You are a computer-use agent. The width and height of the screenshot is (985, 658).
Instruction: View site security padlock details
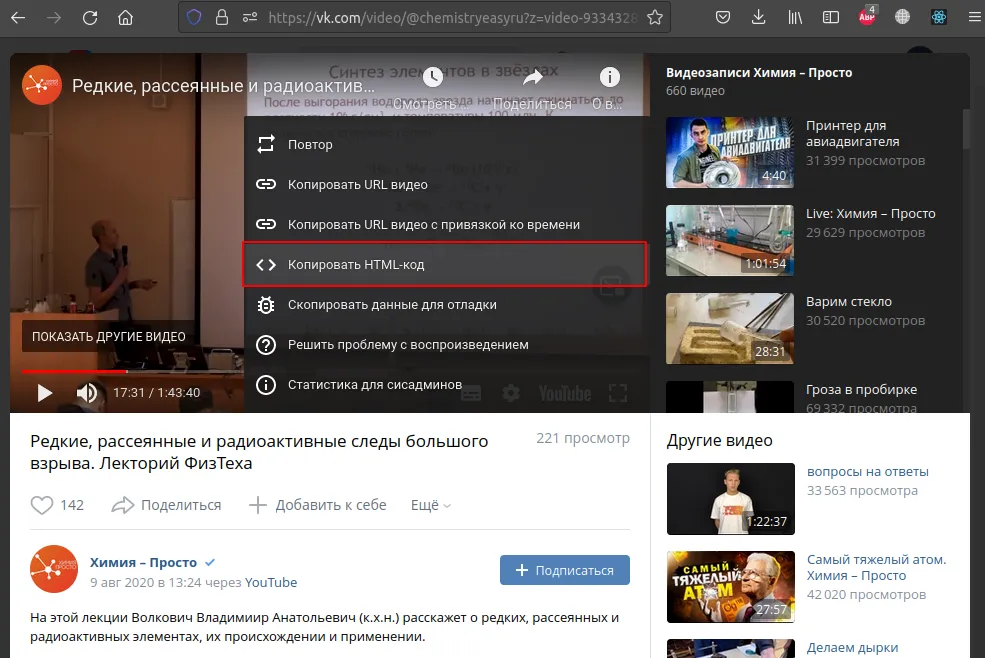tap(222, 18)
